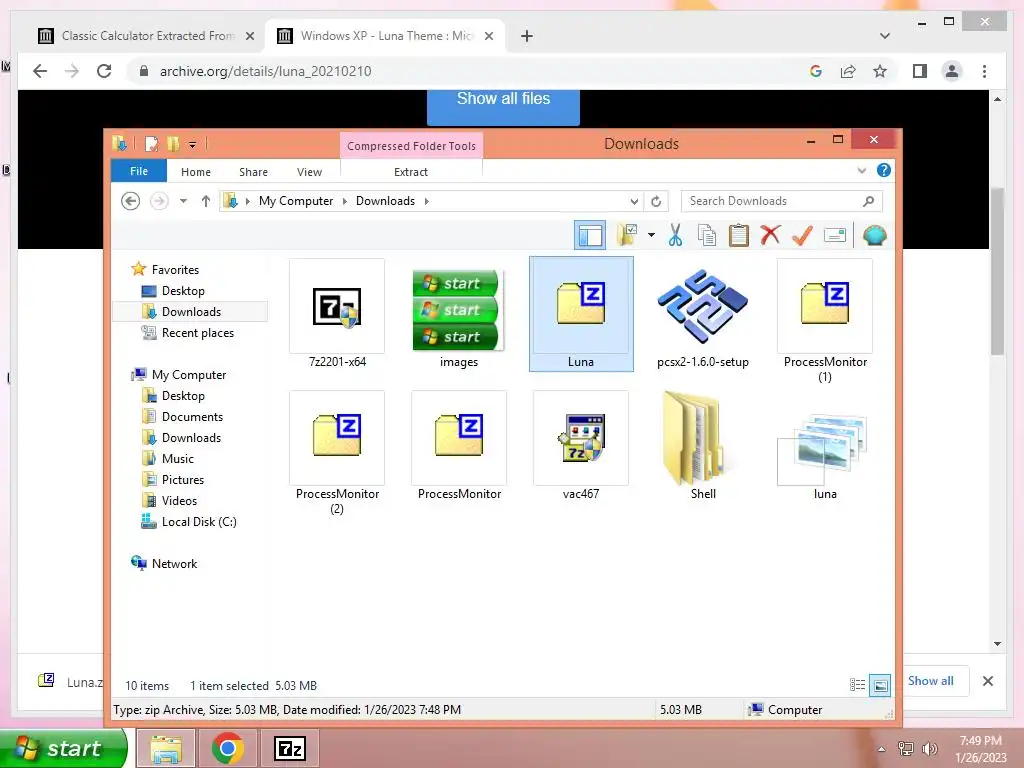The image size is (1024, 768).
Task: Open the Share ribbon tab
Action: point(253,172)
